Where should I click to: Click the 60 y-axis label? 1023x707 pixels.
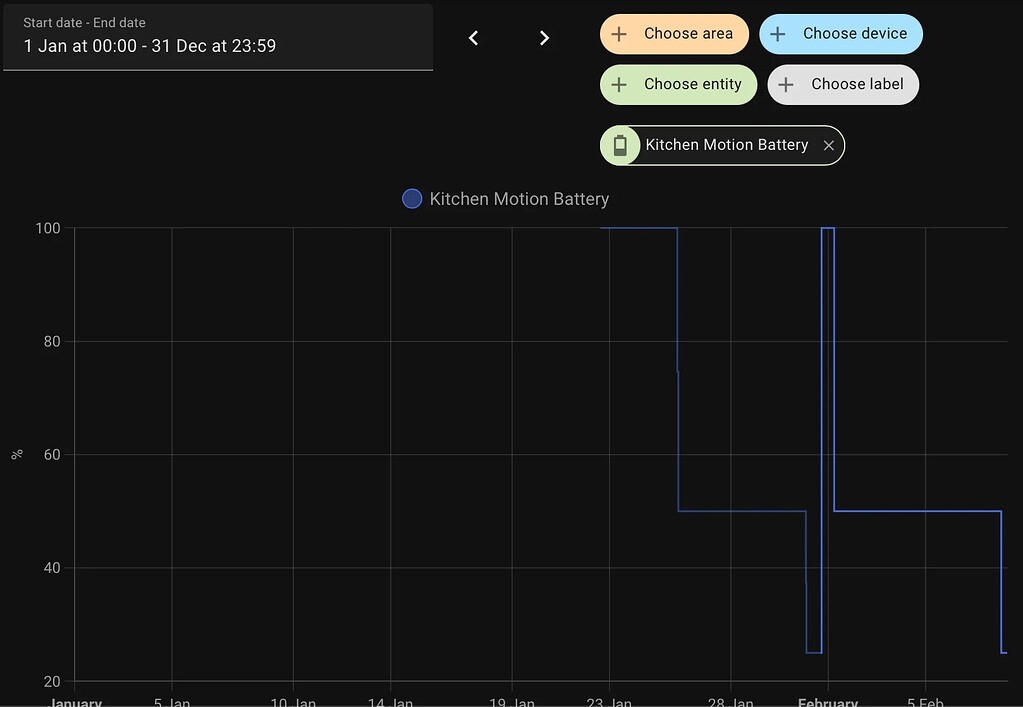tap(52, 455)
